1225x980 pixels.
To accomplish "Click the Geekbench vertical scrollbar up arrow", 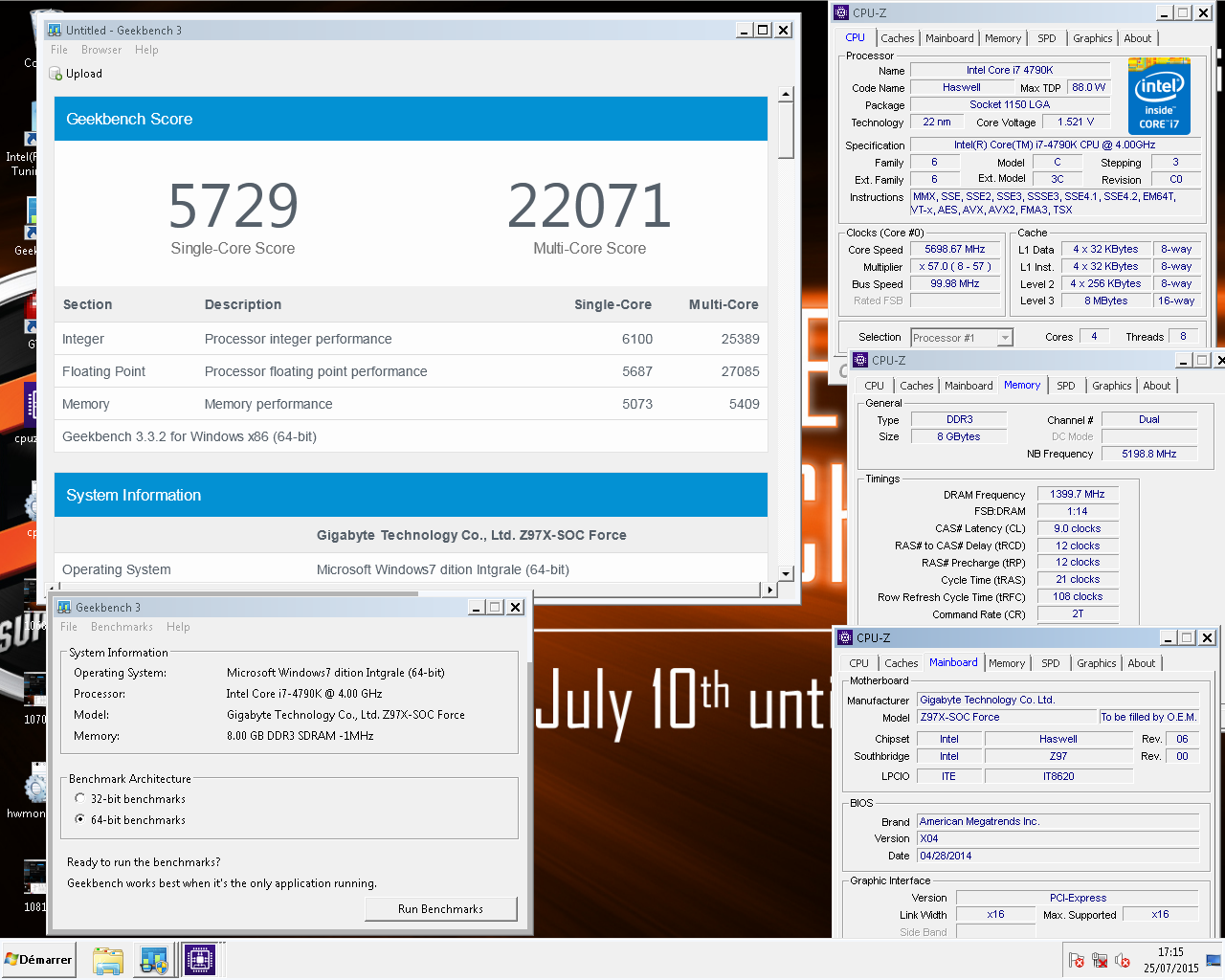I will click(786, 94).
